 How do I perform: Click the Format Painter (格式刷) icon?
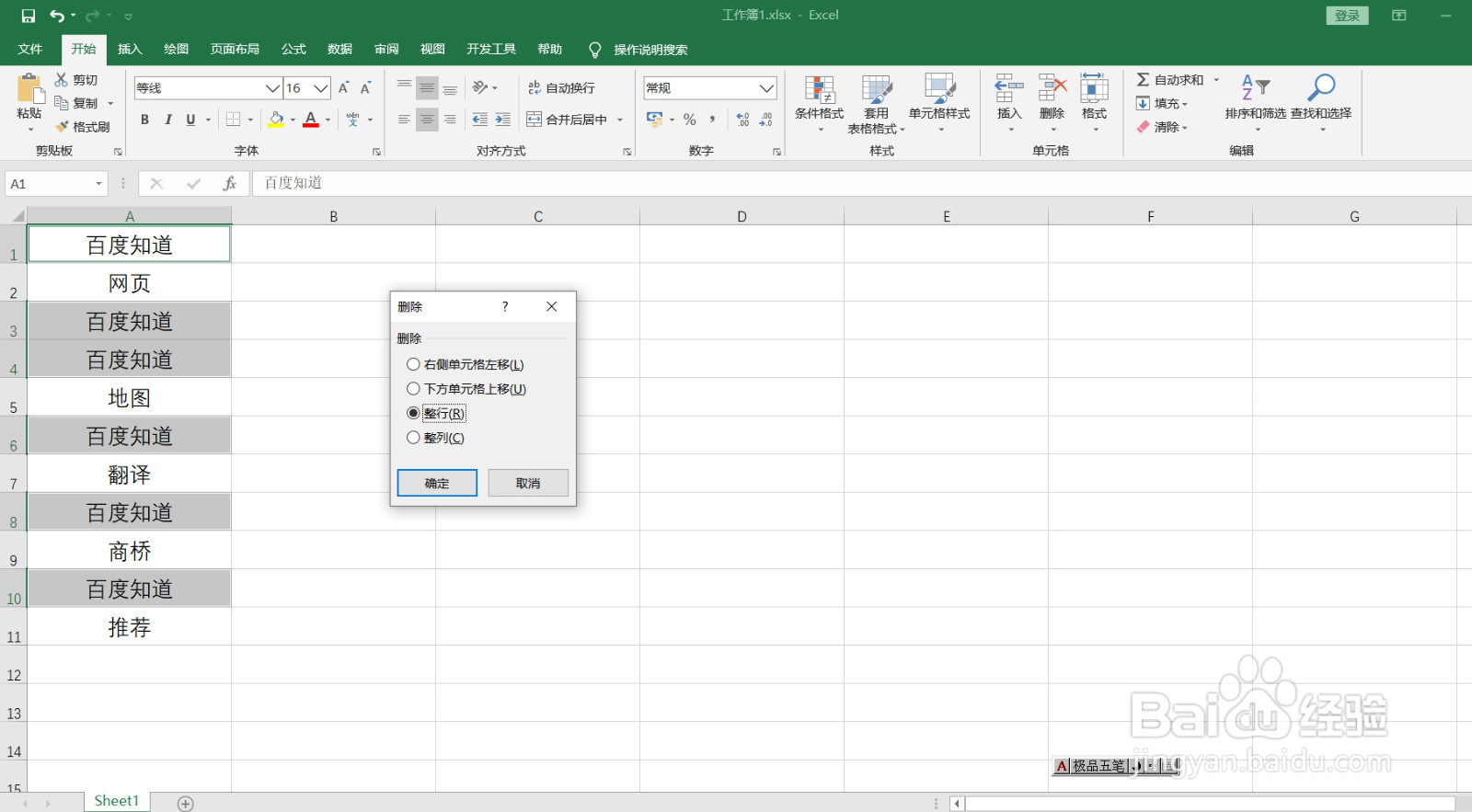[62, 127]
